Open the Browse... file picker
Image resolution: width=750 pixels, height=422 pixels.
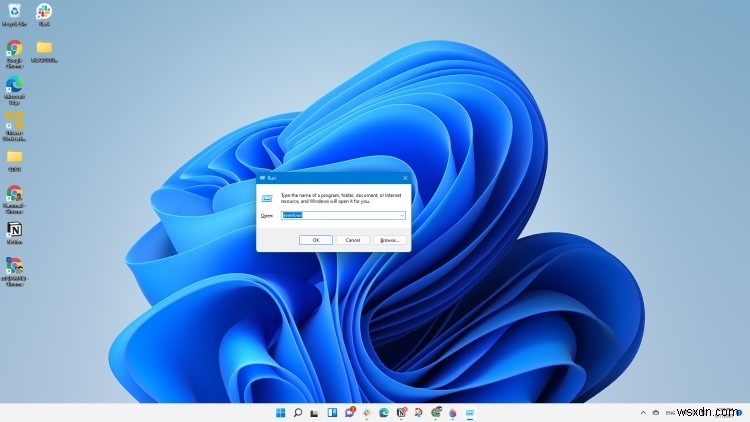point(389,240)
